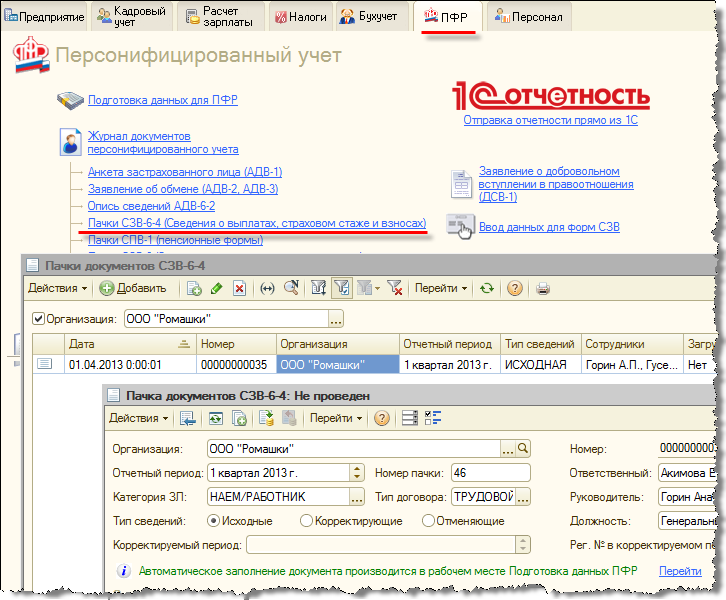Click the ellipsis button beside the document's Организация field
This screenshot has width=726, height=600.
508,449
